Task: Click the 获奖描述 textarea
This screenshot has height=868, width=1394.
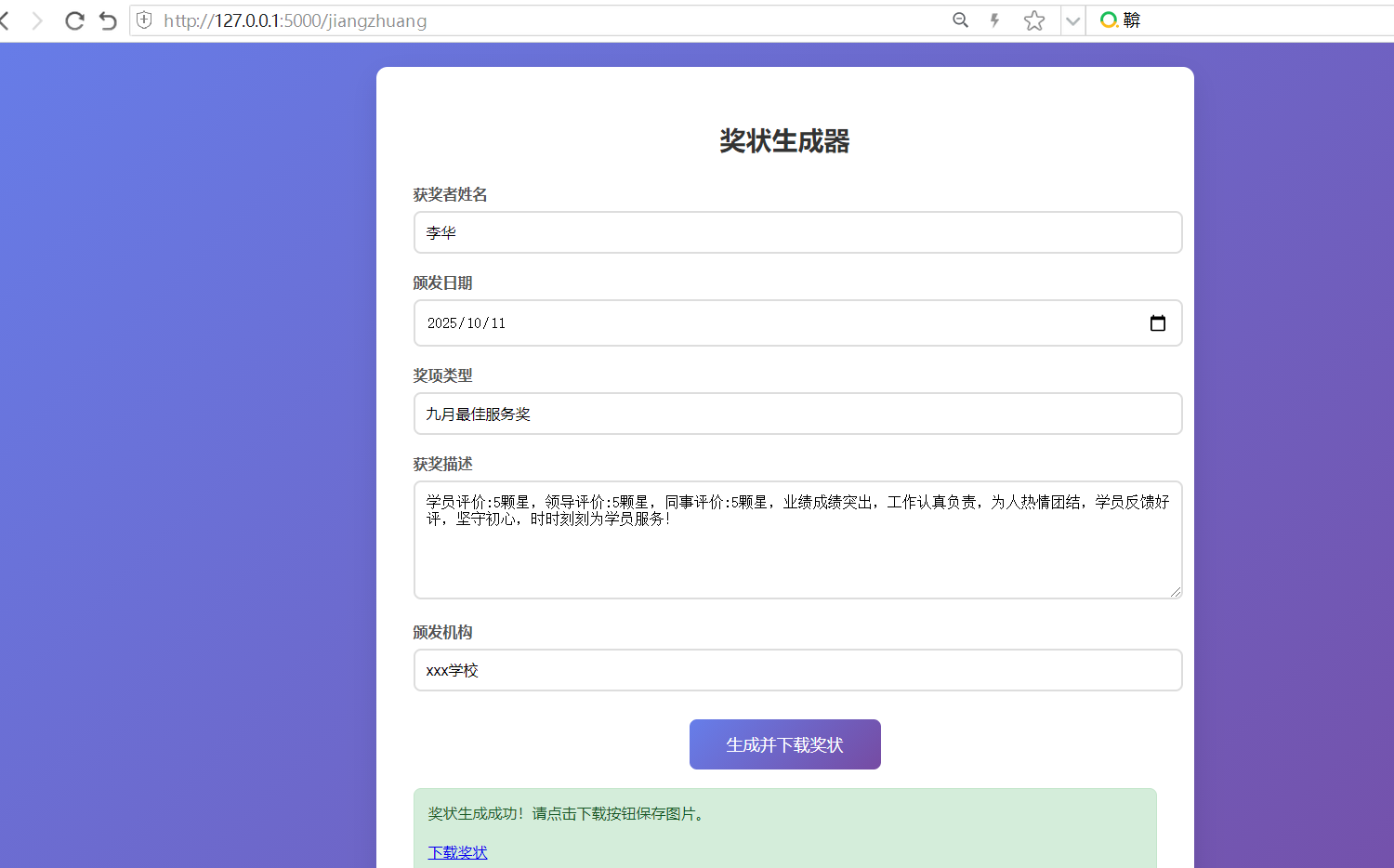Action: click(797, 540)
